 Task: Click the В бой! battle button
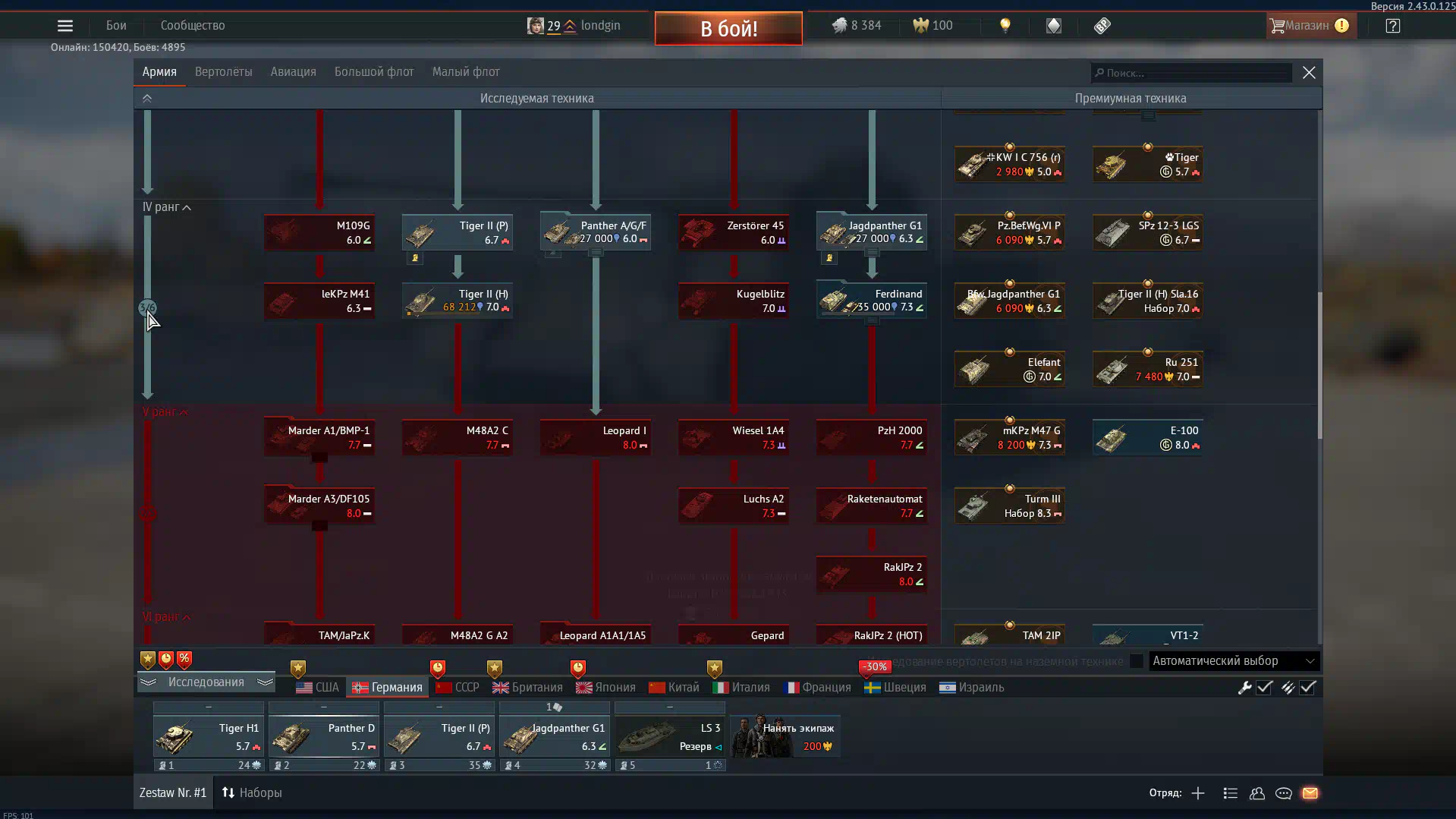(x=728, y=29)
